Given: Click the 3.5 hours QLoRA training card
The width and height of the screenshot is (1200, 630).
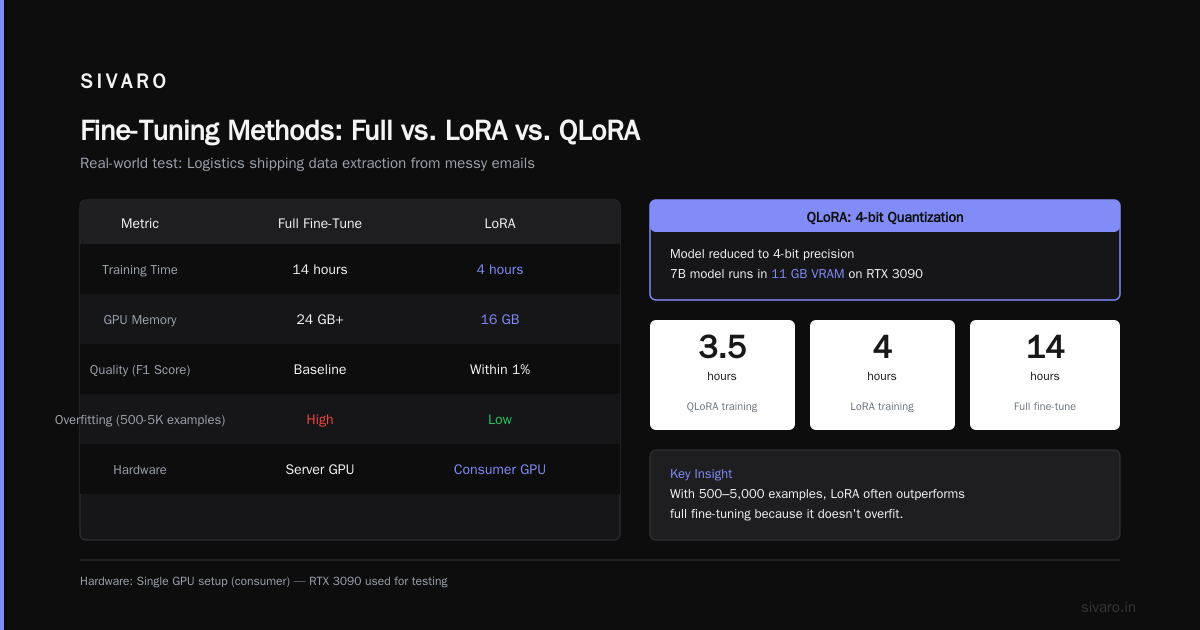Looking at the screenshot, I should tap(722, 375).
